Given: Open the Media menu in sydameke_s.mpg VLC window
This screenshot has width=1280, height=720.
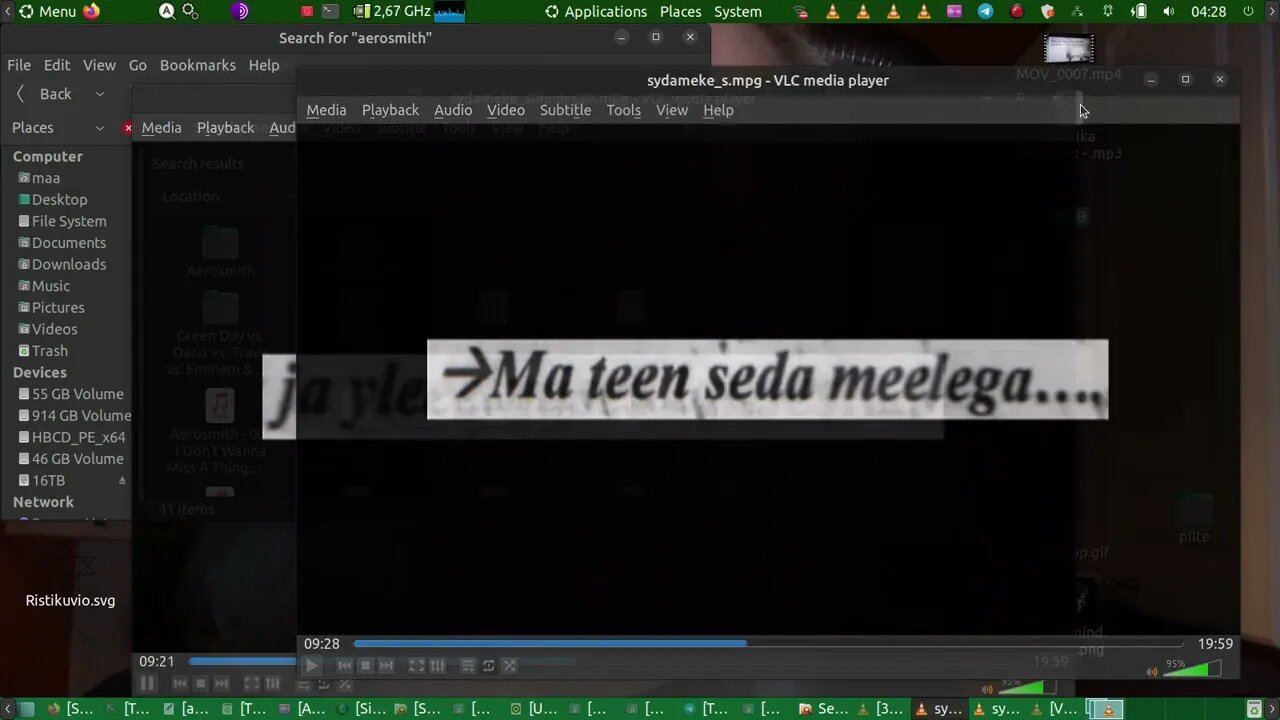Looking at the screenshot, I should 326,110.
